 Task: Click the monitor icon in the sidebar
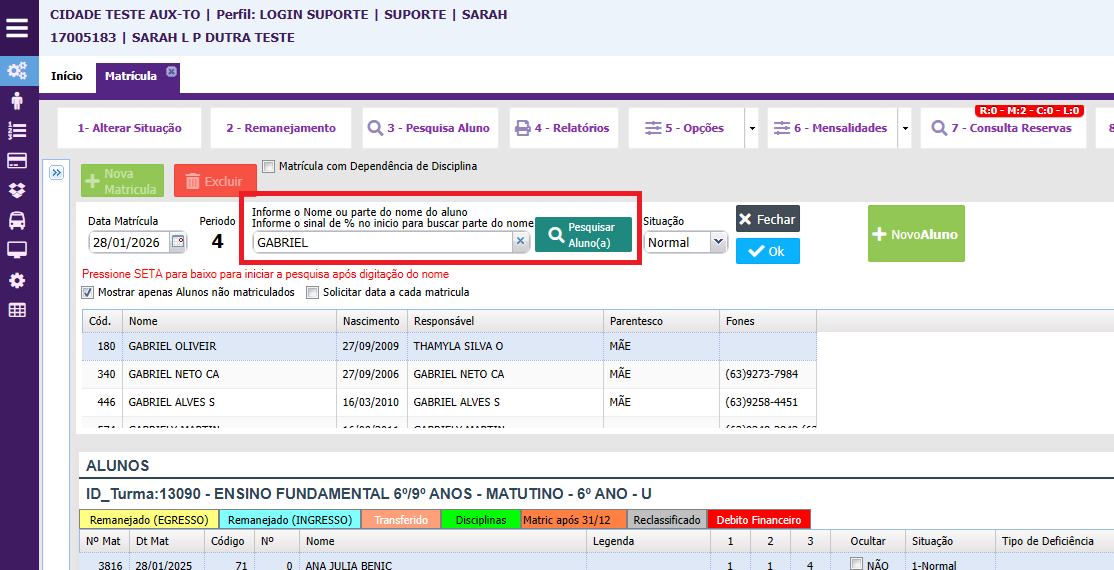click(x=17, y=250)
